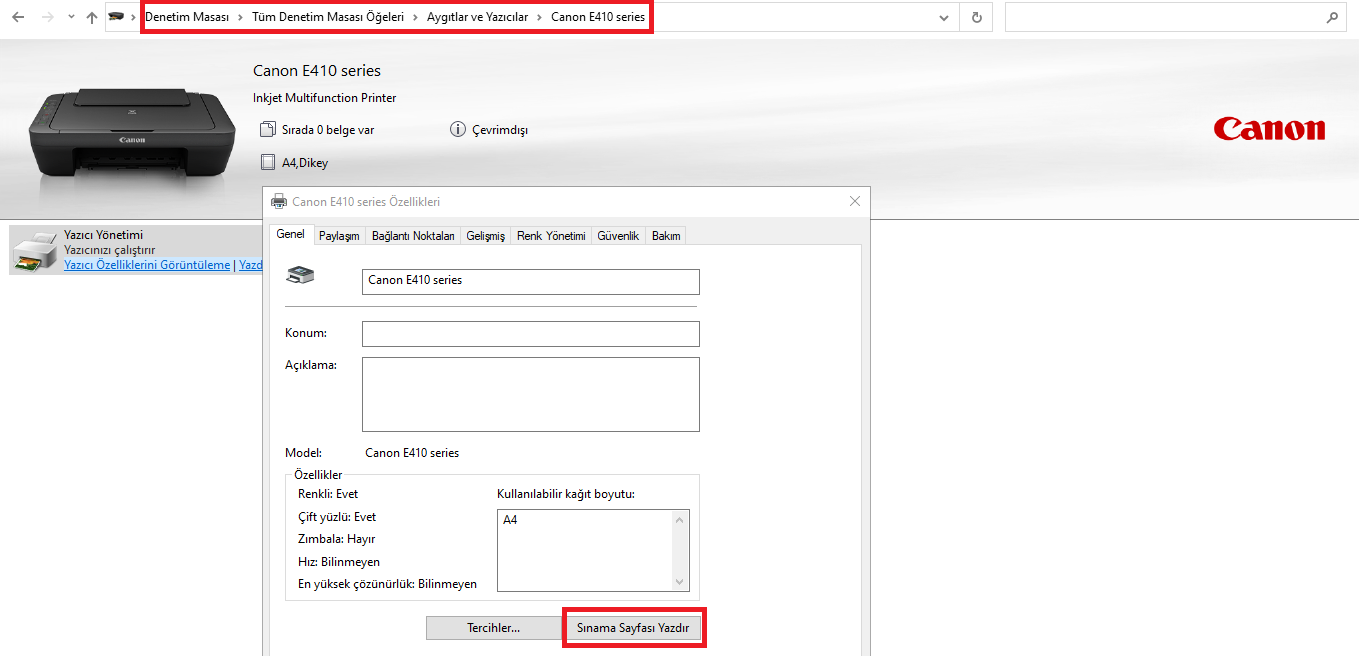This screenshot has height=656, width=1359.
Task: Go up one level with Up arrow
Action: point(92,17)
